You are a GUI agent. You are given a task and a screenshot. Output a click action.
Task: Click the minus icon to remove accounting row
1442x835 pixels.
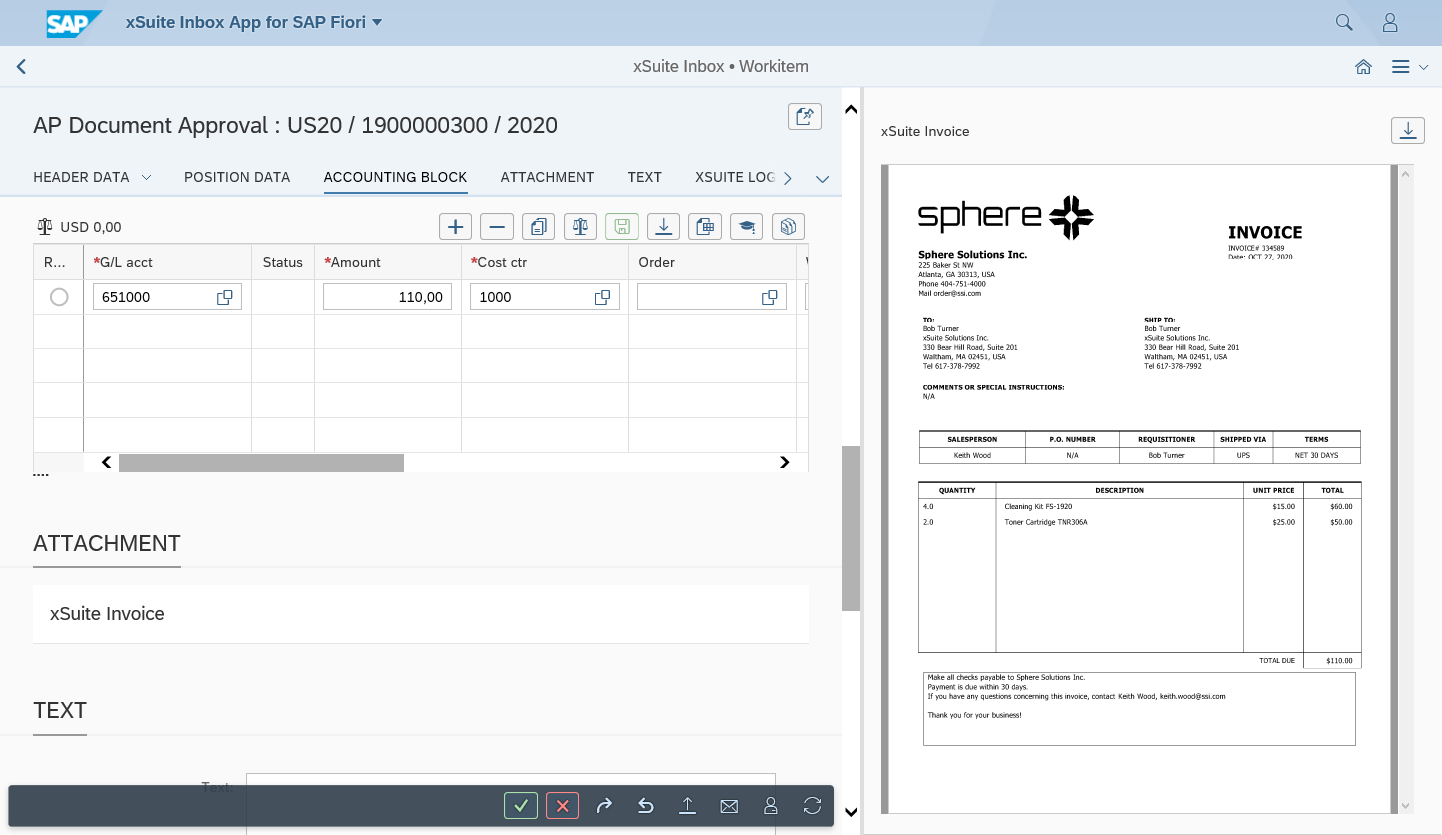coord(497,227)
